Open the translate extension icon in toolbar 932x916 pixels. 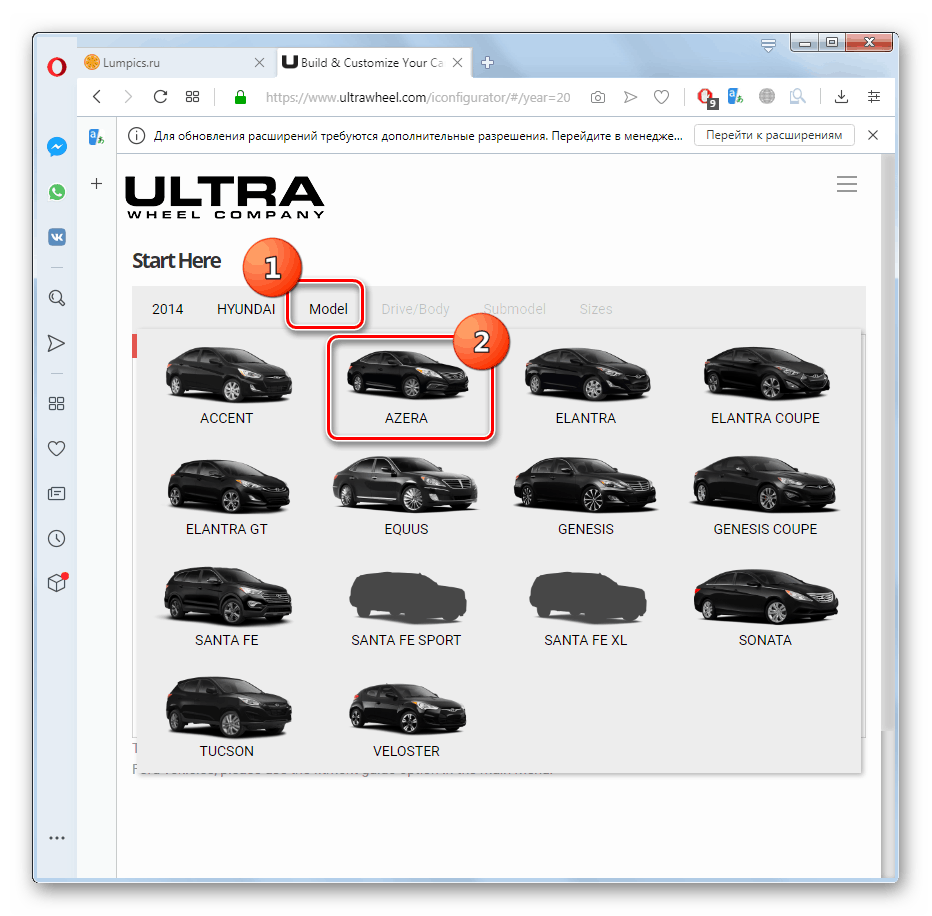(734, 97)
